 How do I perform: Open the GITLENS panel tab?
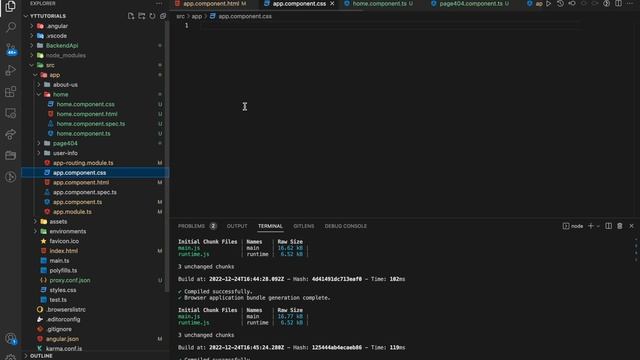pos(304,226)
